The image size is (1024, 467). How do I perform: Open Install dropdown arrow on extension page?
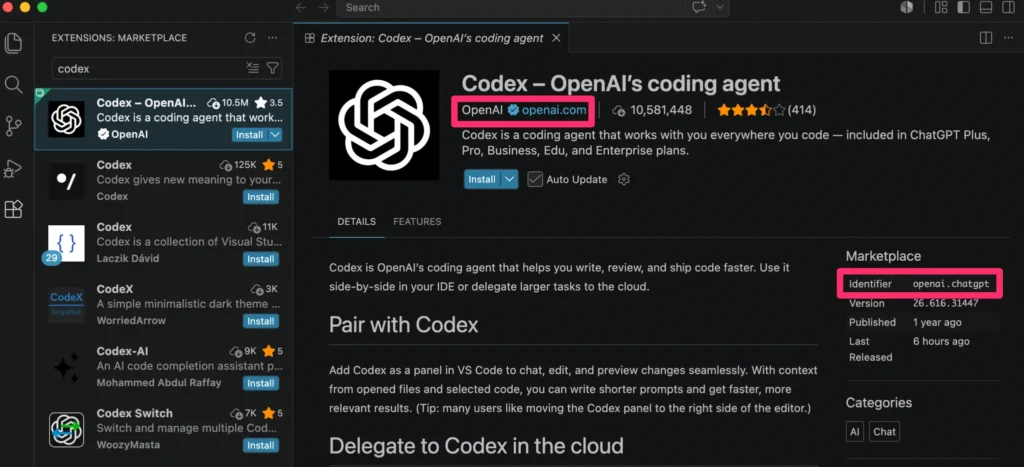(x=510, y=179)
